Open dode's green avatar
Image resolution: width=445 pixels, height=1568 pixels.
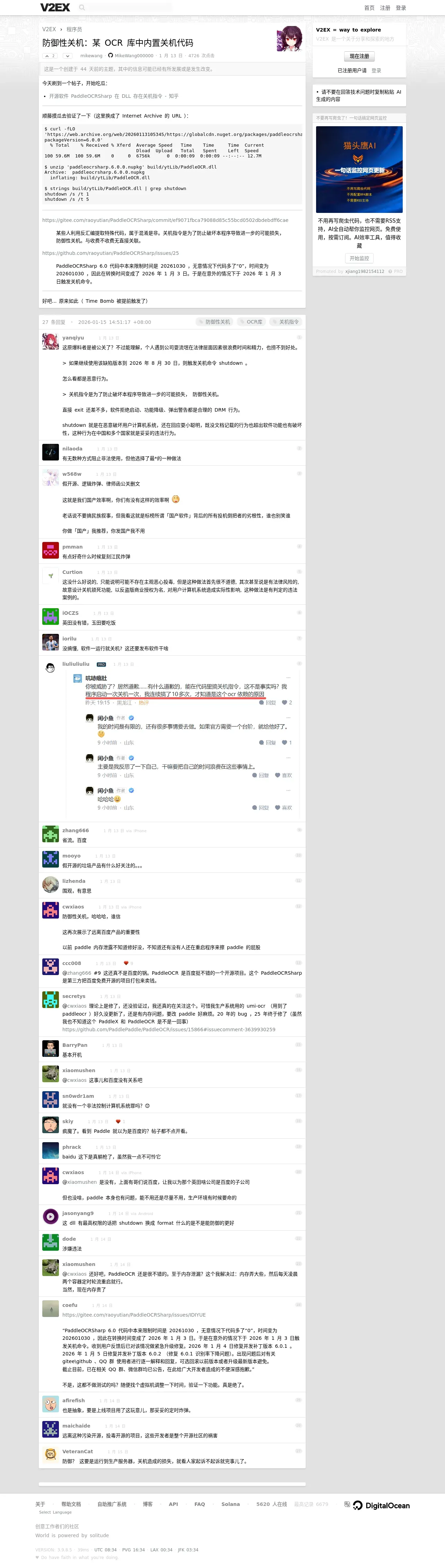click(x=50, y=1242)
